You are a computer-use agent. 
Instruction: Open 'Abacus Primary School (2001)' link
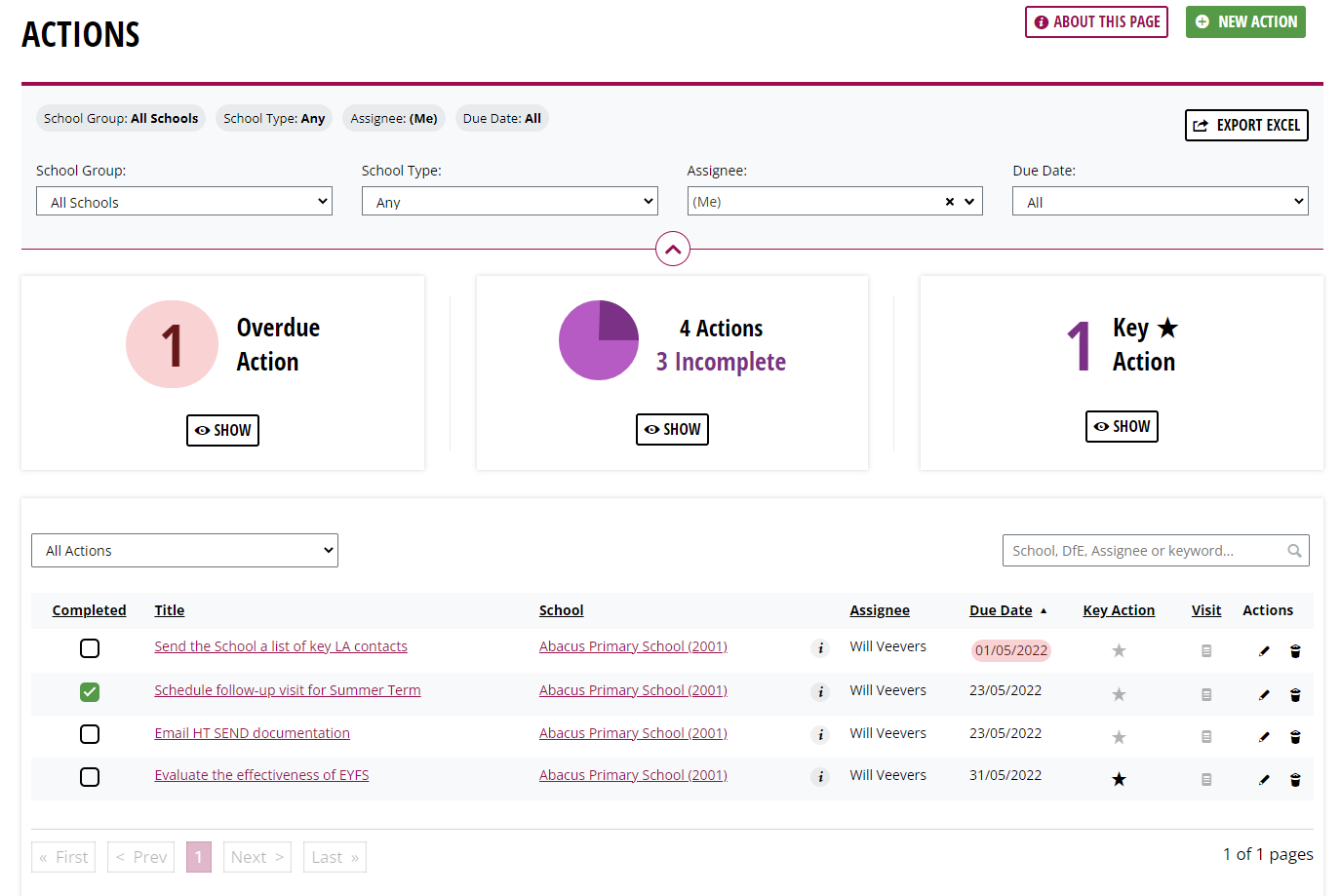[x=633, y=645]
